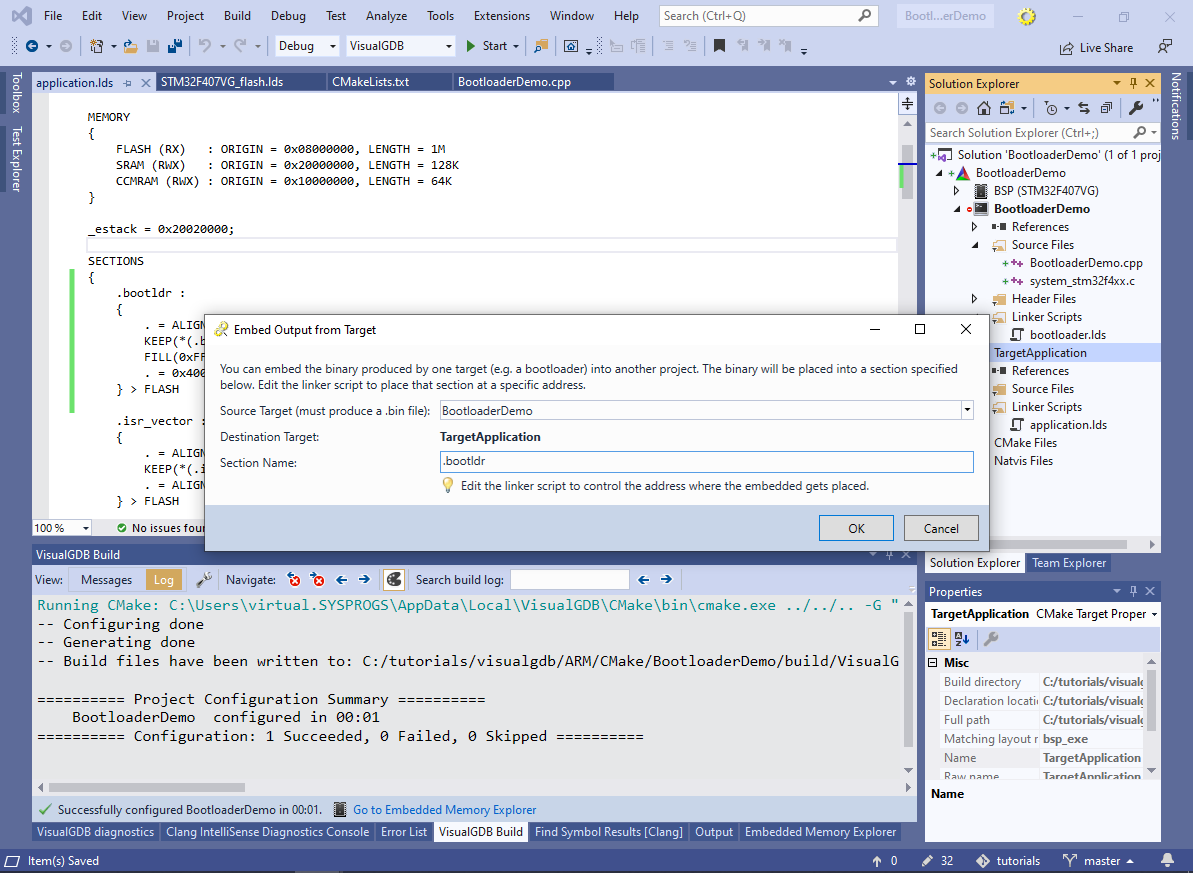Toggle the color palette icon in build toolbar

click(x=393, y=580)
